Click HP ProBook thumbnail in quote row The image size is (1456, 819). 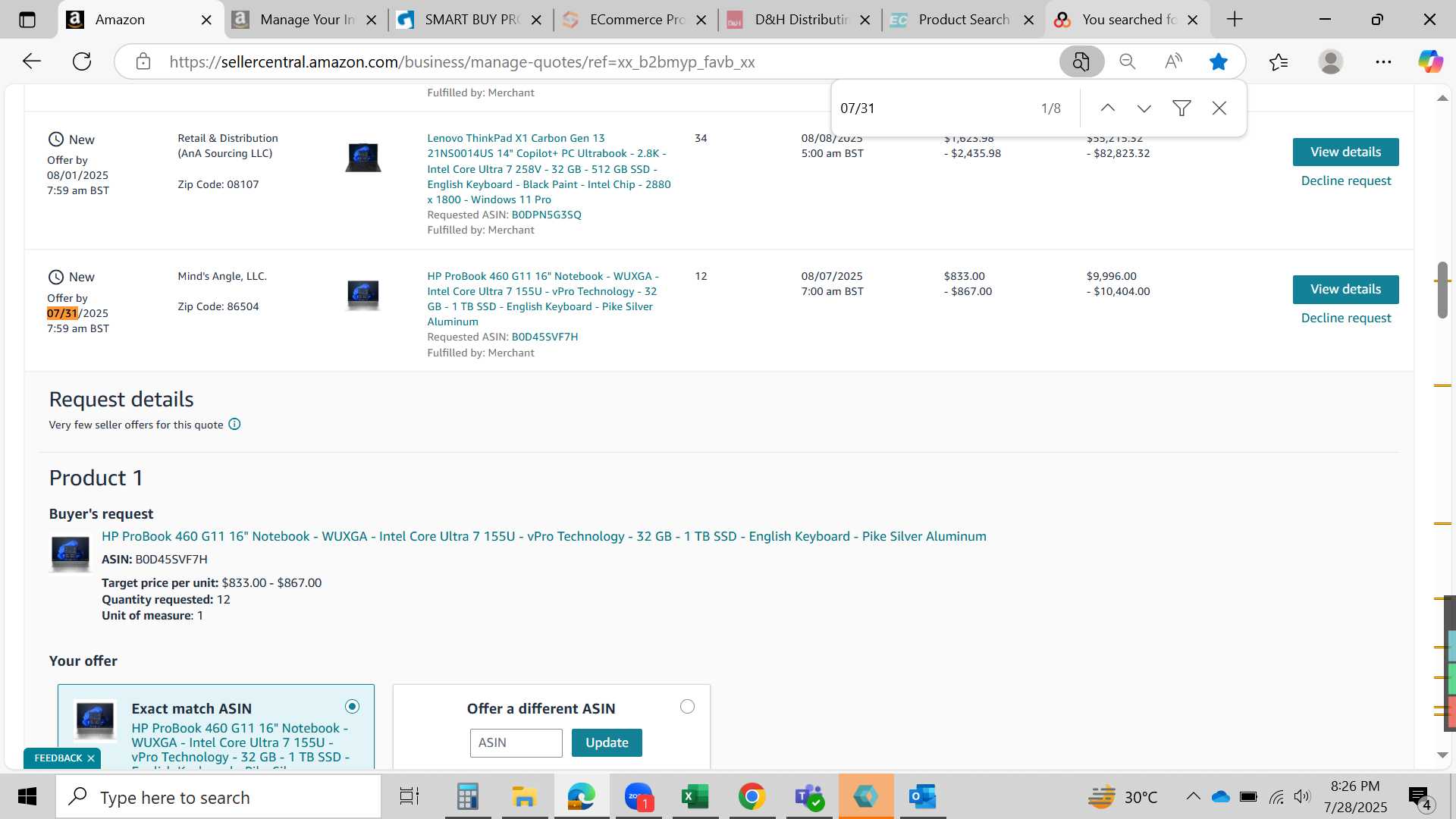pos(363,294)
